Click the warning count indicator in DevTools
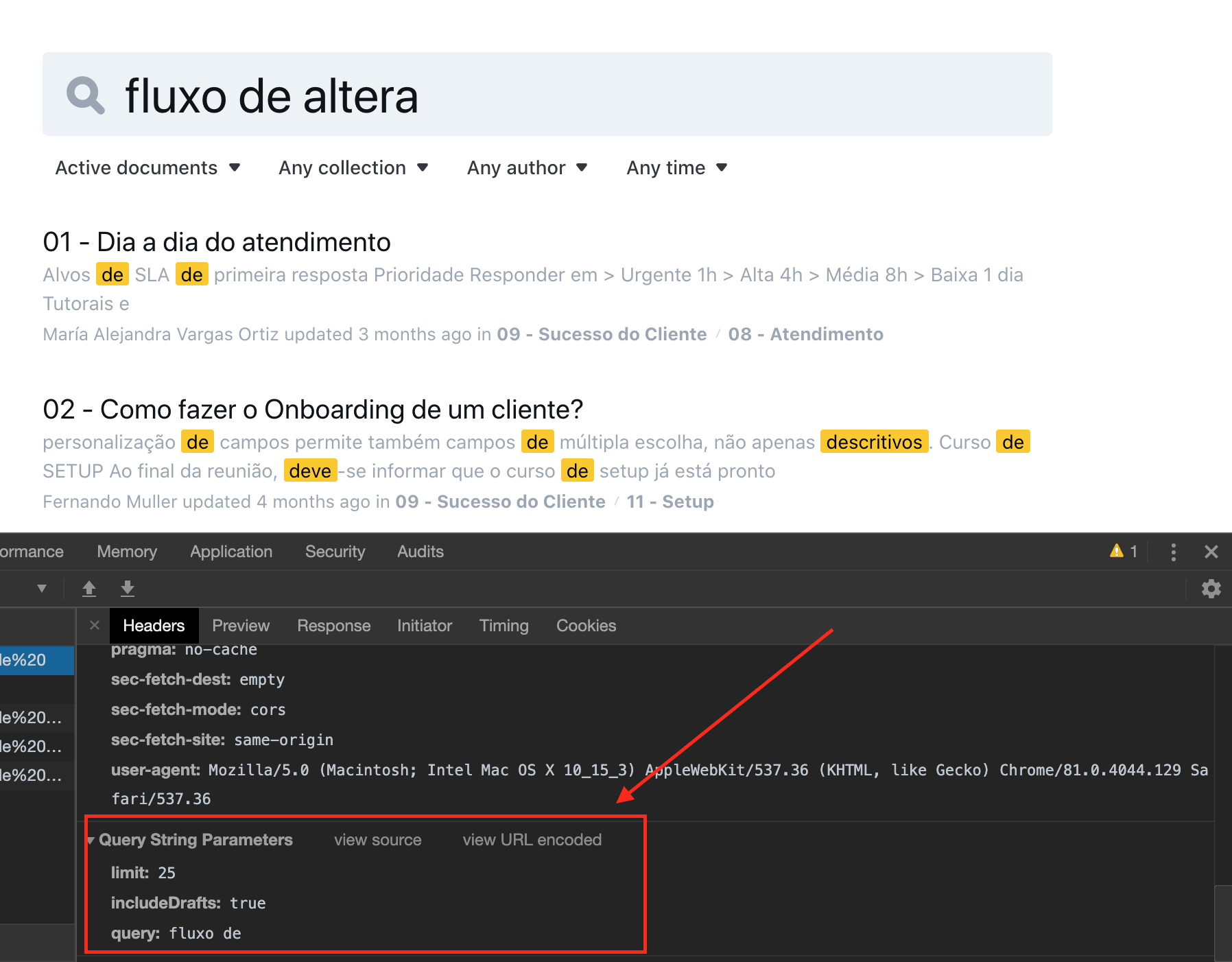The height and width of the screenshot is (962, 1232). 1124,551
